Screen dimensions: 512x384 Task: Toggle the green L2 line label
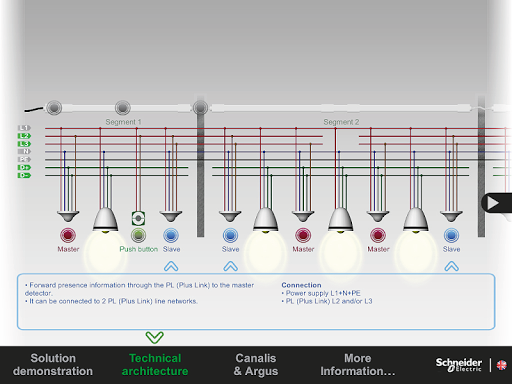point(24,136)
